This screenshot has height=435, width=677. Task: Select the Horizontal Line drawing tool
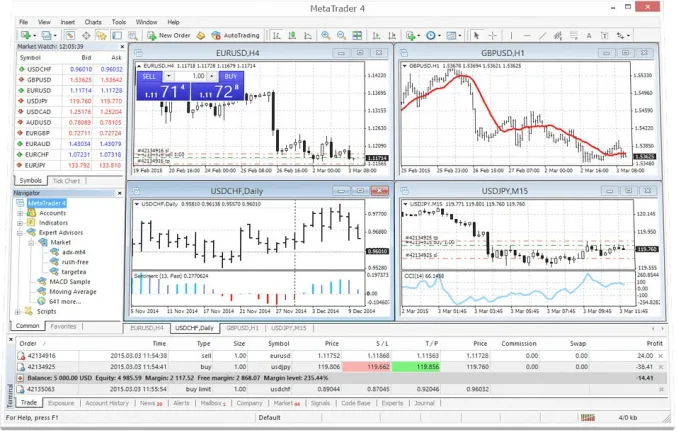(527, 35)
